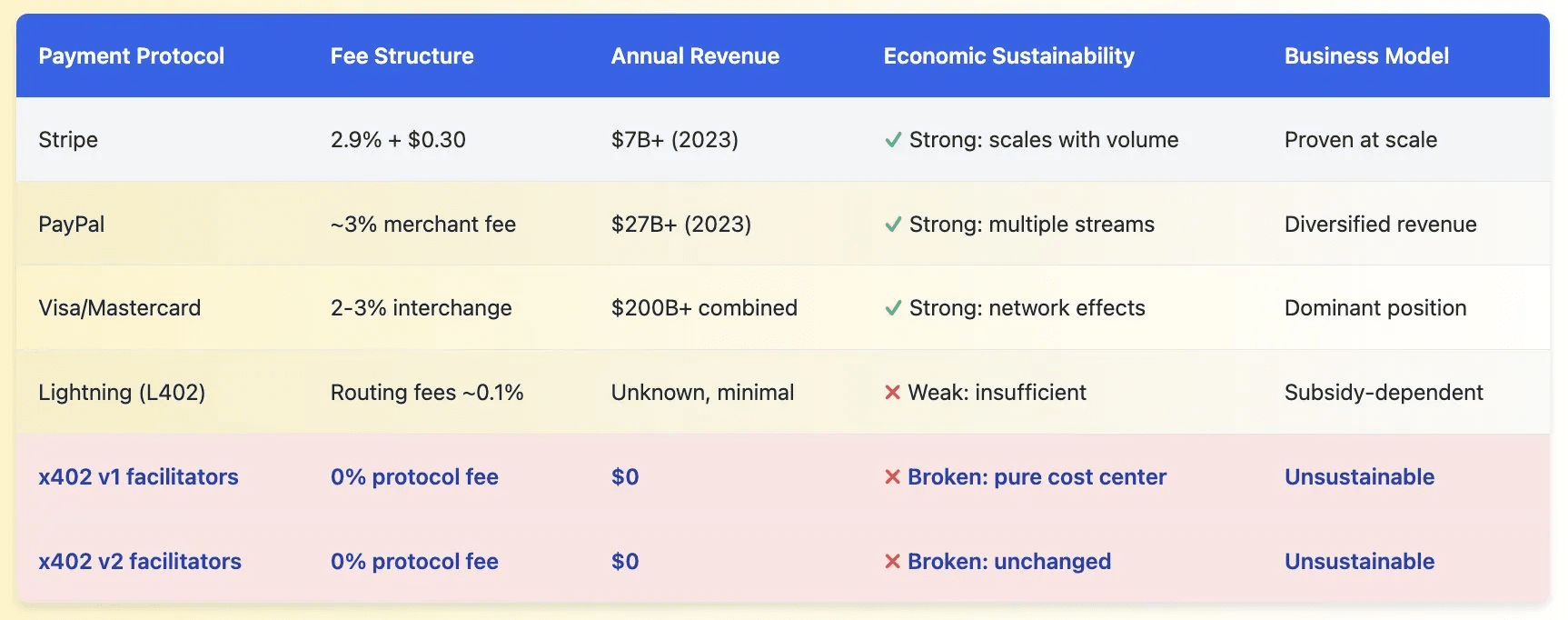
Task: Click the Visa/Mastercard cell
Action: pos(119,308)
